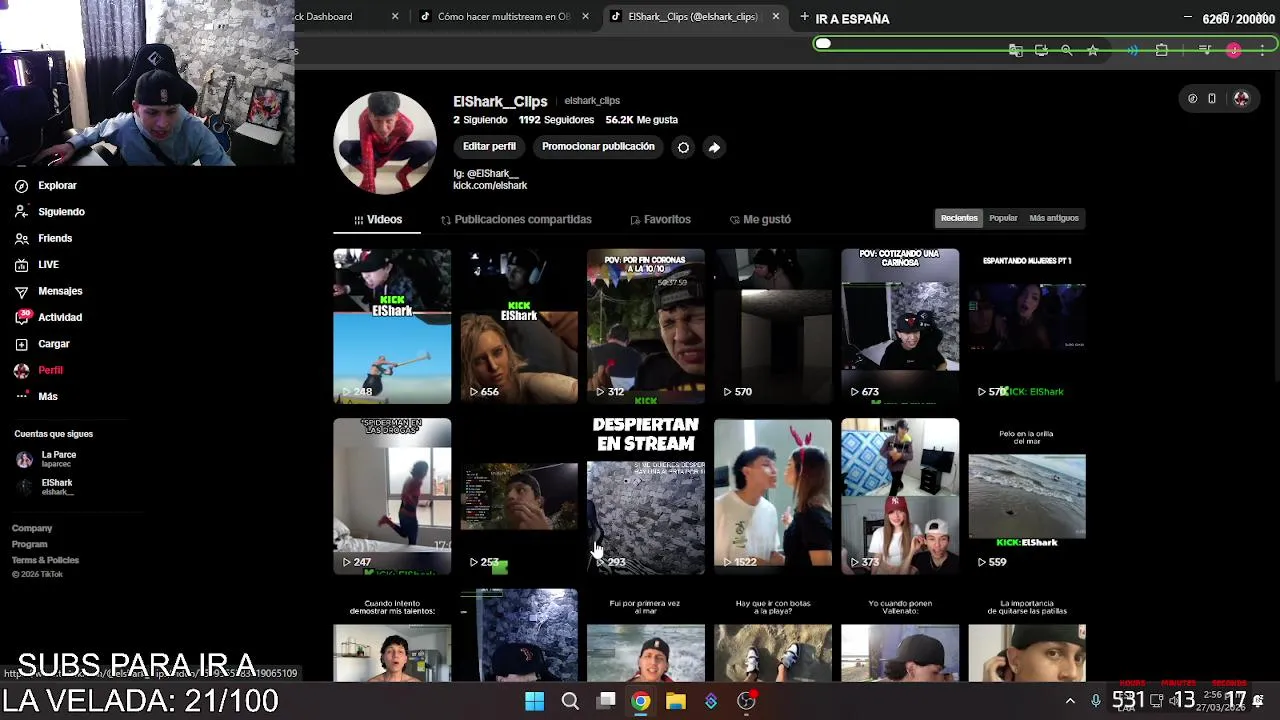Open the 2 Siguiendo list

480,120
